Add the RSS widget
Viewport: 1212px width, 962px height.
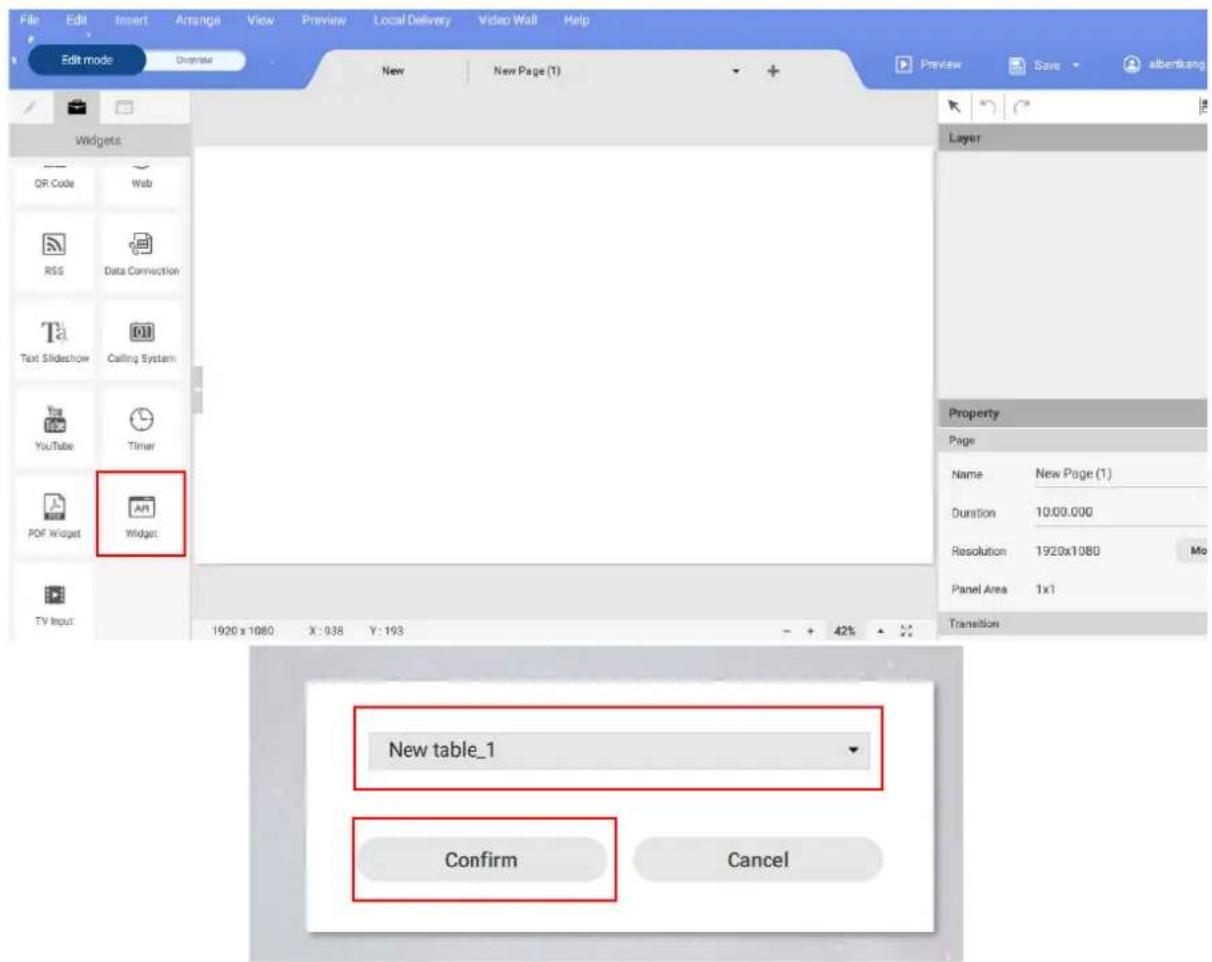click(x=54, y=253)
